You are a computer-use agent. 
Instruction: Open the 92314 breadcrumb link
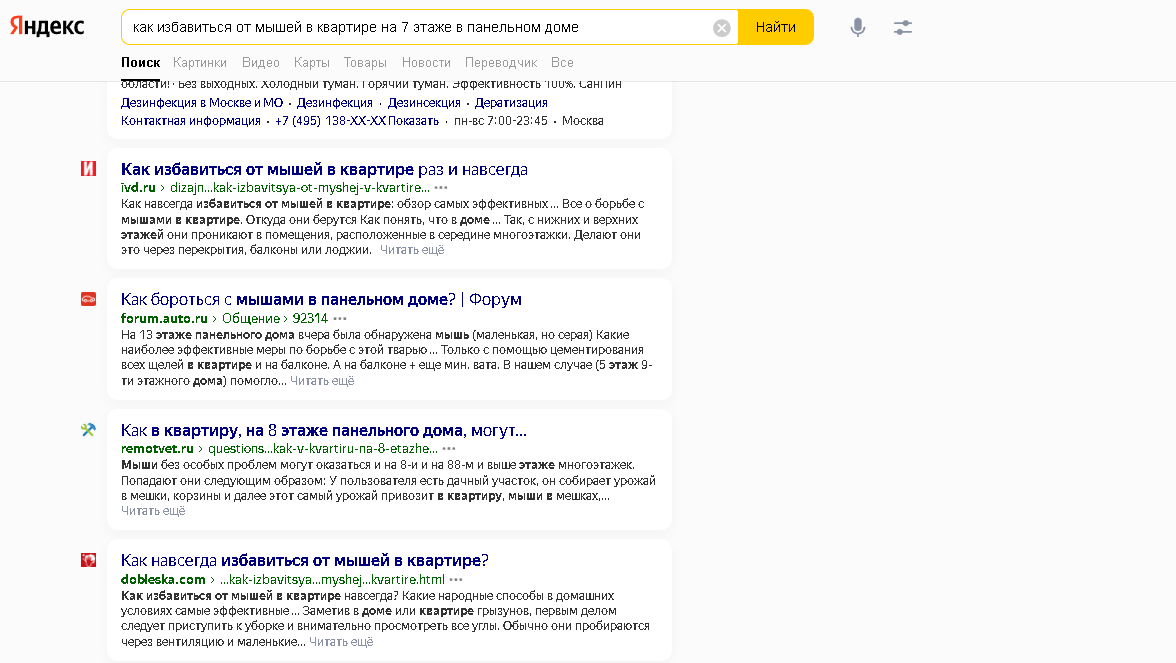310,319
